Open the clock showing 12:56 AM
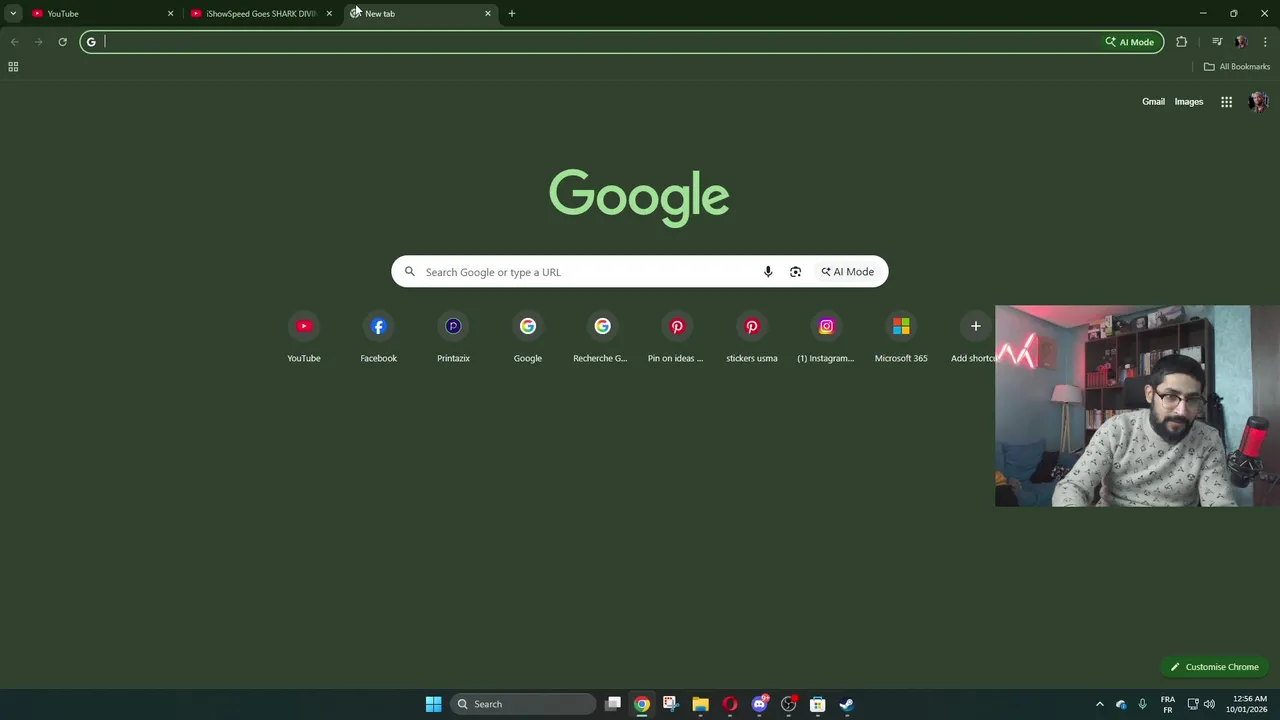Viewport: 1280px width, 720px height. click(1249, 704)
